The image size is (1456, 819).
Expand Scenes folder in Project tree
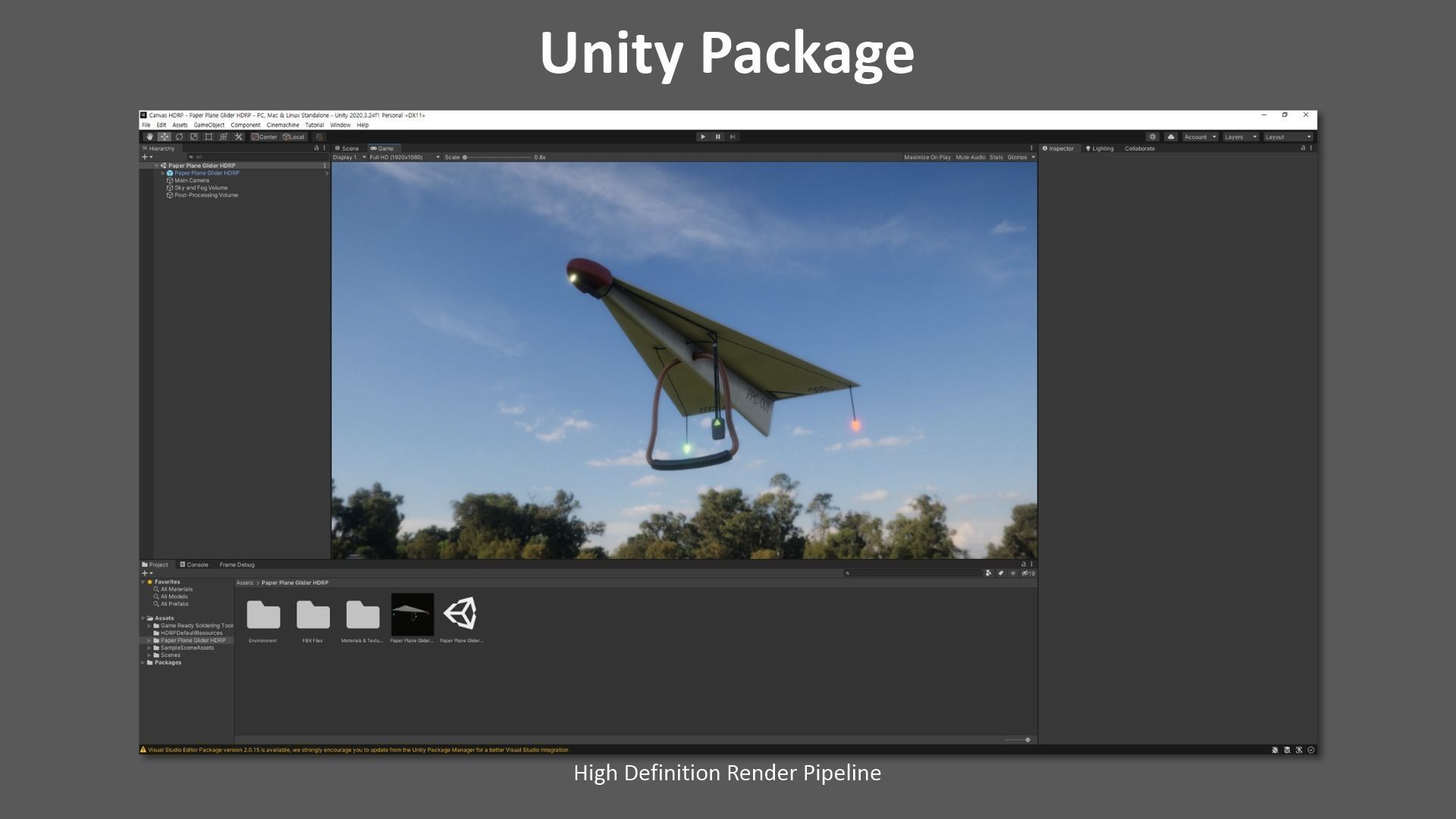tap(149, 655)
